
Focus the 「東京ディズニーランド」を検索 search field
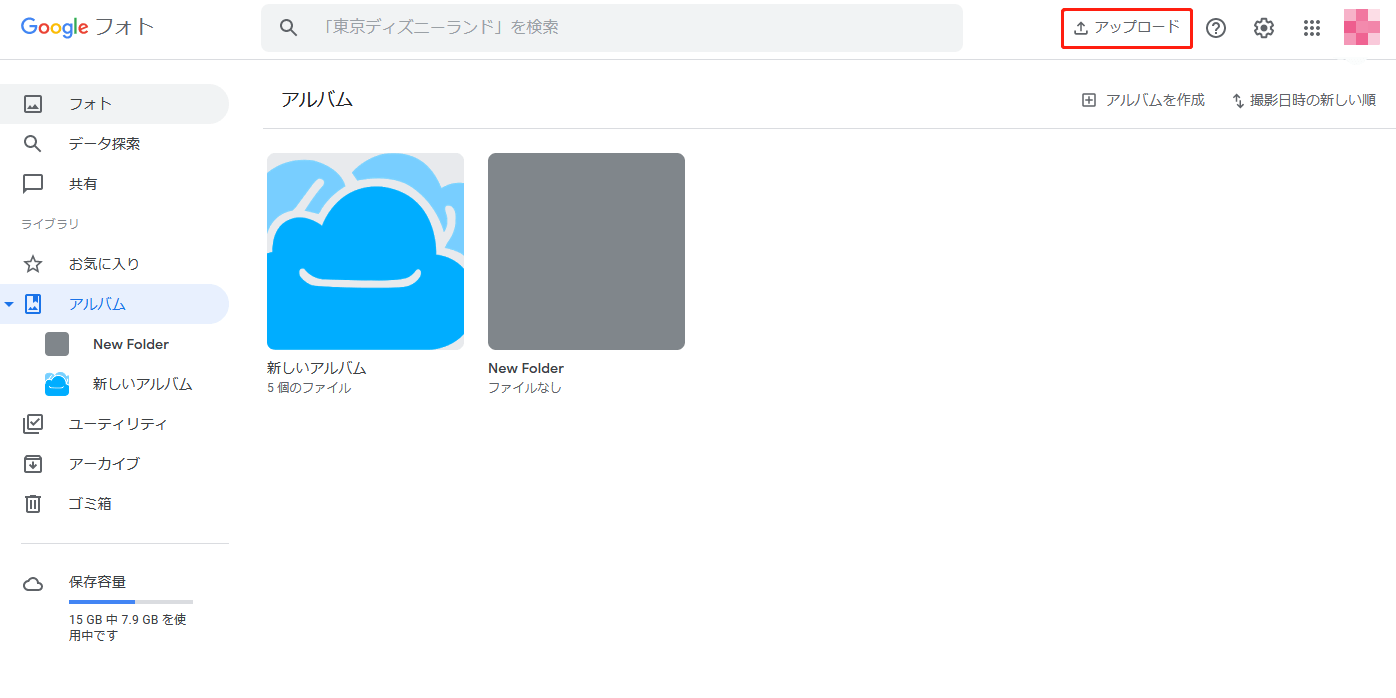coord(612,28)
